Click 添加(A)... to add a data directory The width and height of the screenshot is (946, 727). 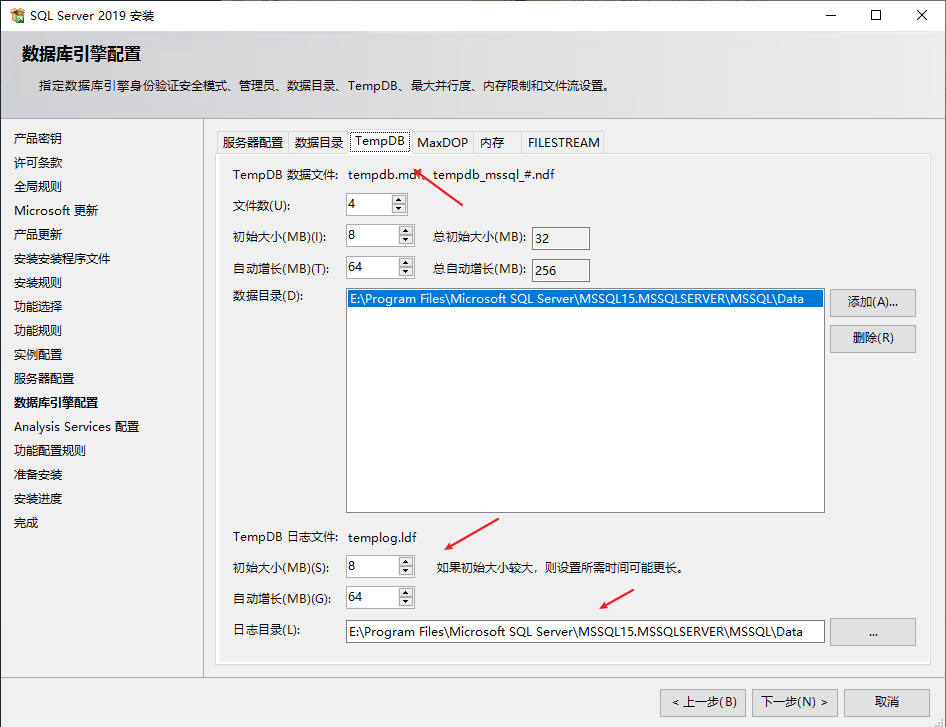(x=872, y=302)
